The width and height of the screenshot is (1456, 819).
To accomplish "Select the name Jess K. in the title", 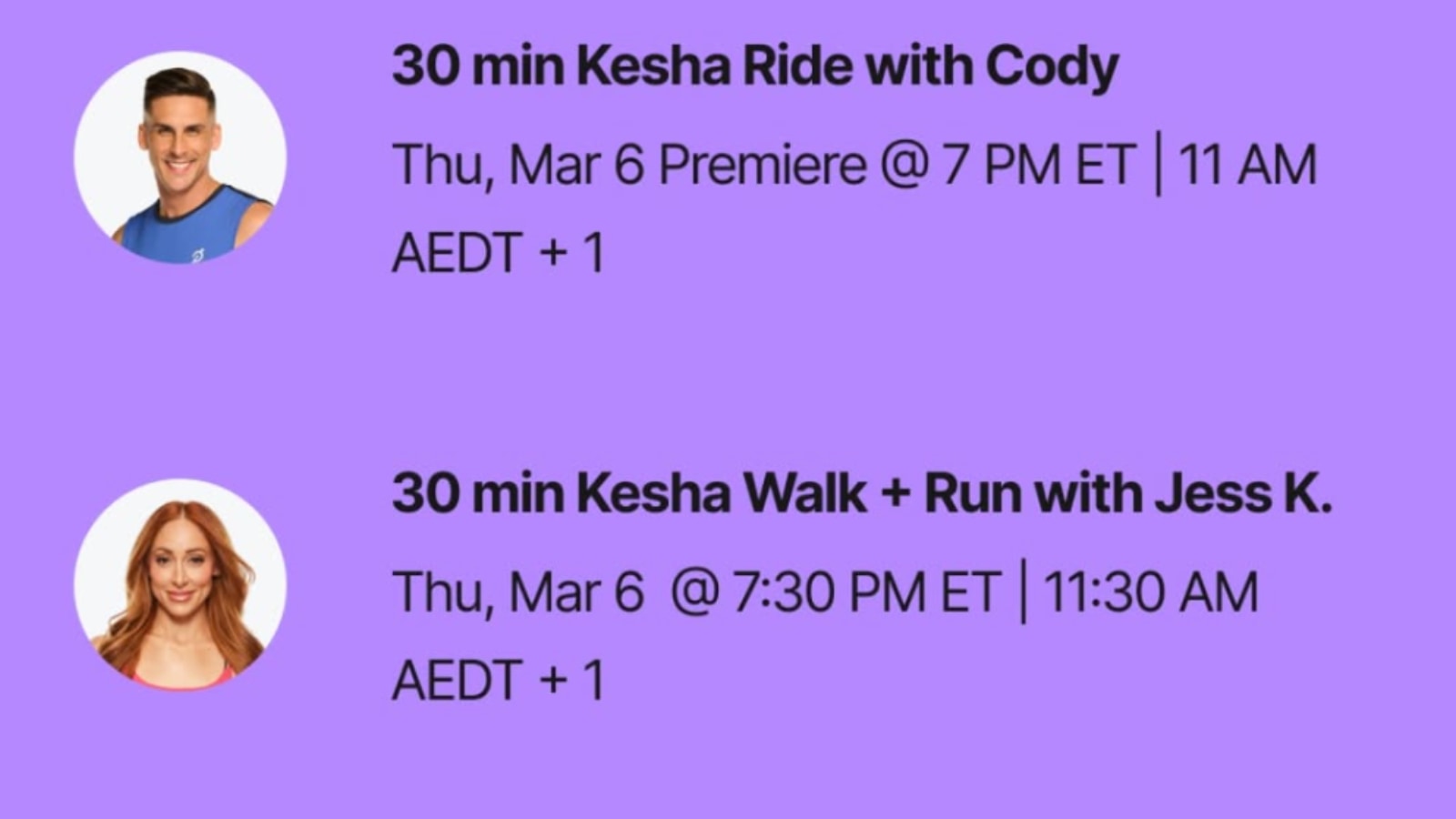I will pos(1243,494).
